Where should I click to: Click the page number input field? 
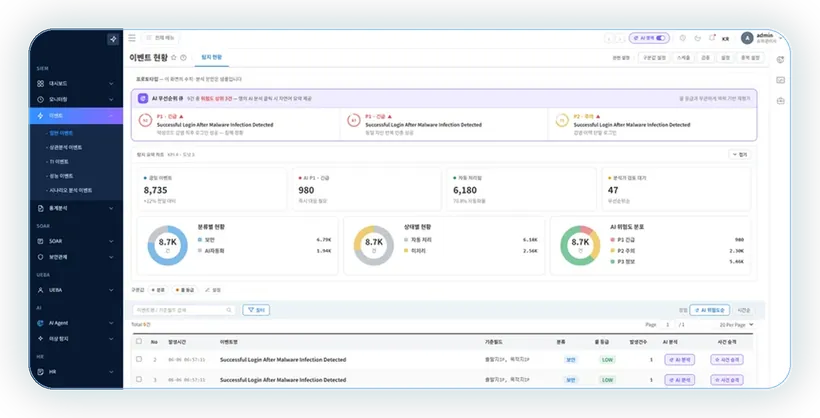667,325
